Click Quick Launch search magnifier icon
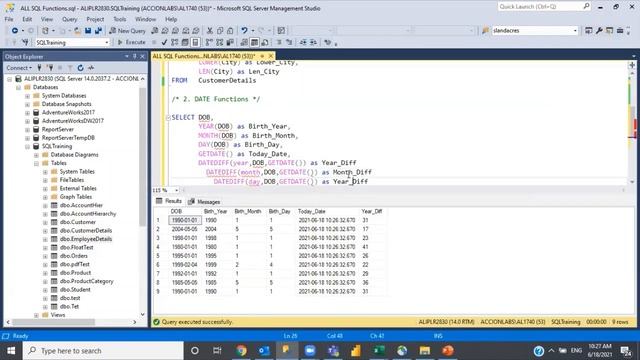This screenshot has height=360, width=640. tap(586, 6)
